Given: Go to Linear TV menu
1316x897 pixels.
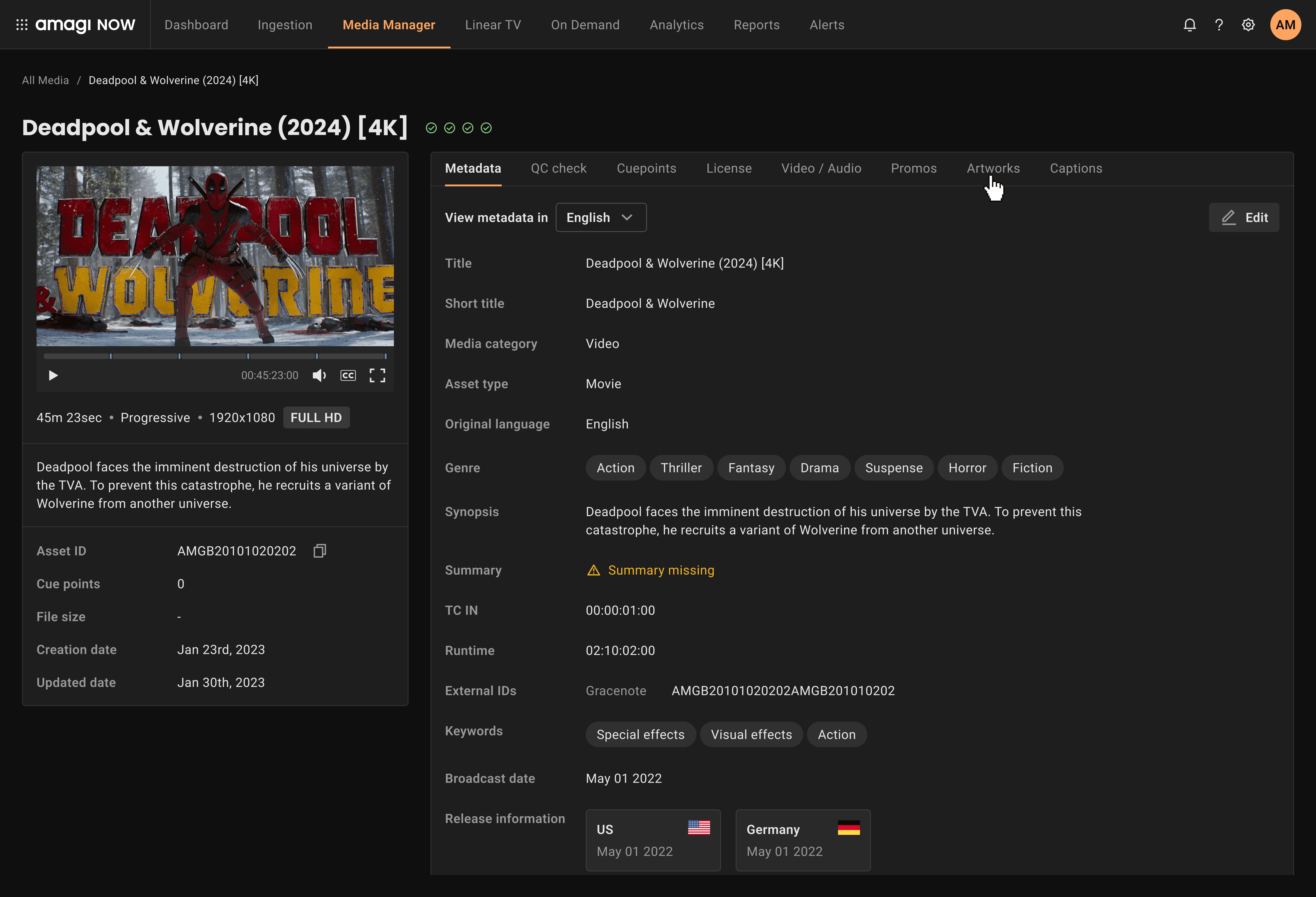Looking at the screenshot, I should coord(493,25).
